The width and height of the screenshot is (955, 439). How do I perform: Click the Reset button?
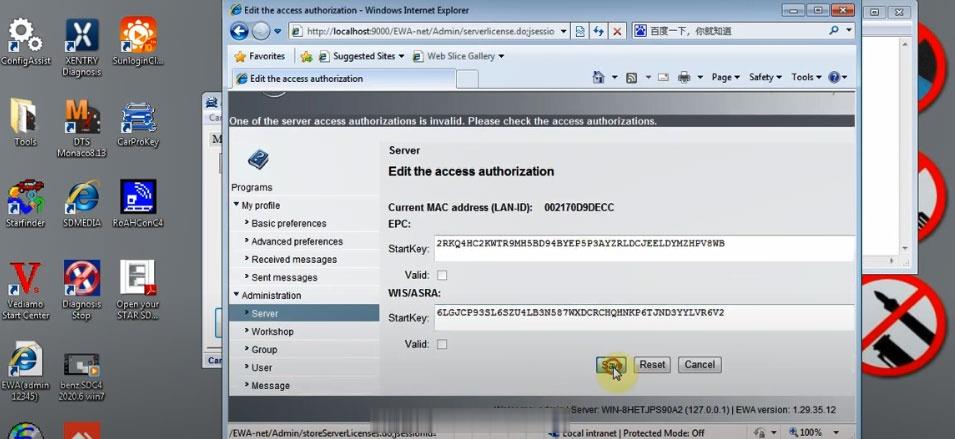click(x=652, y=365)
